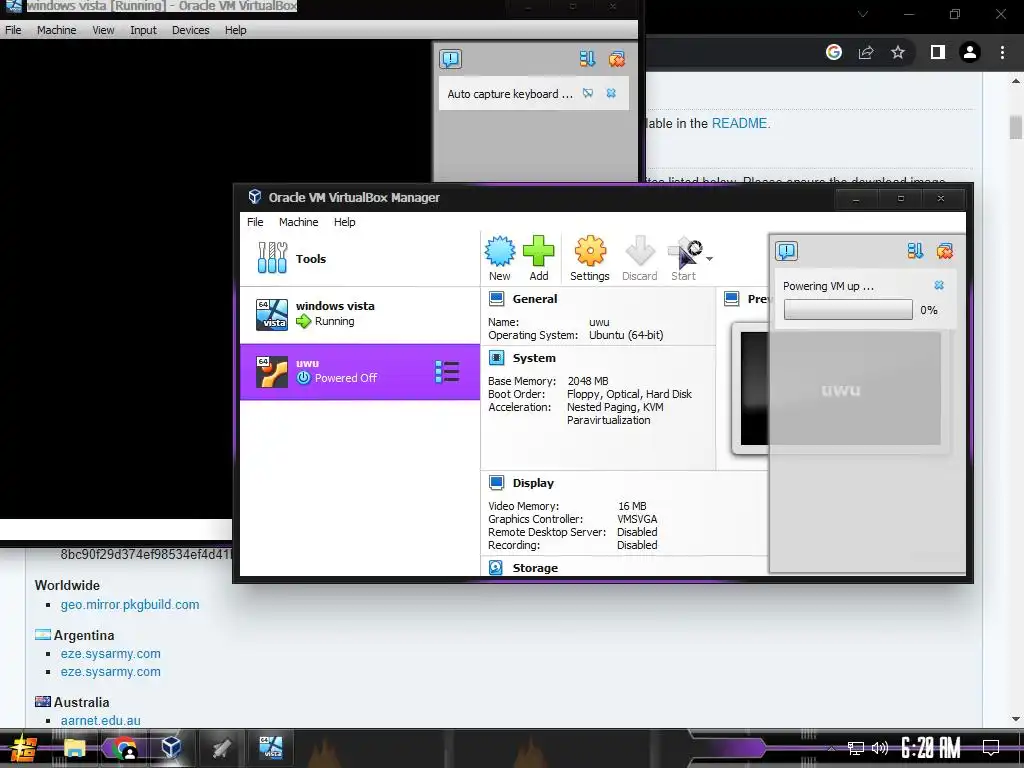This screenshot has height=768, width=1024.
Task: Toggle the browser side panel icon
Action: pyautogui.click(x=938, y=52)
